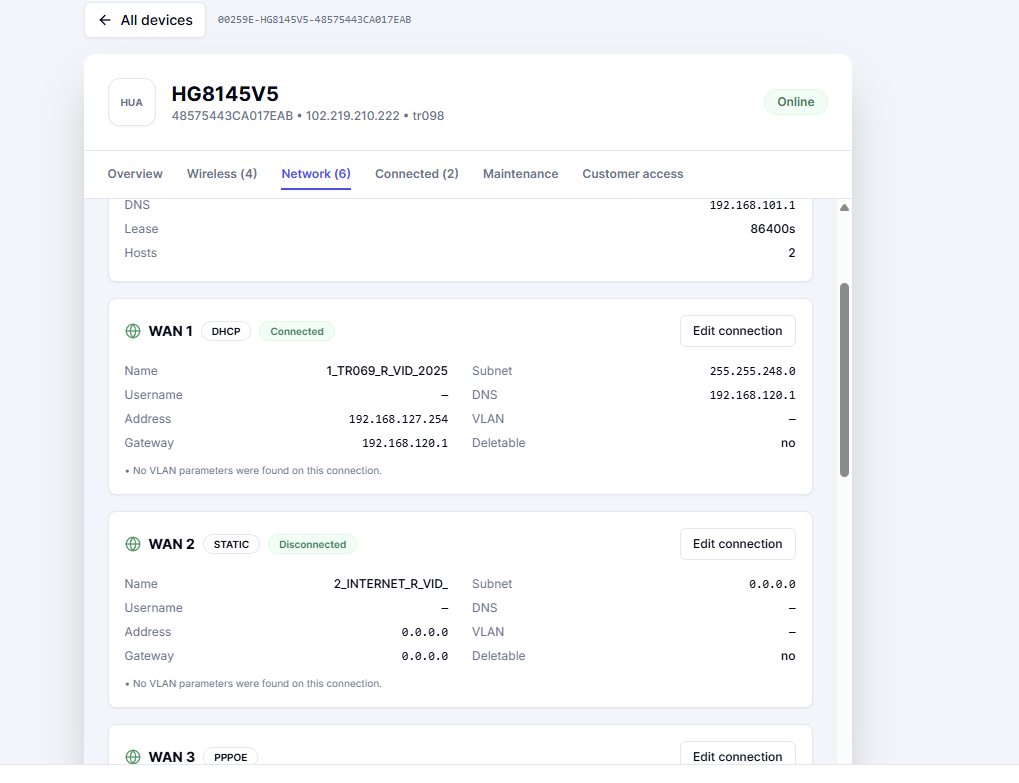
Task: Click WAN 2 Deletable value no
Action: [x=788, y=656]
